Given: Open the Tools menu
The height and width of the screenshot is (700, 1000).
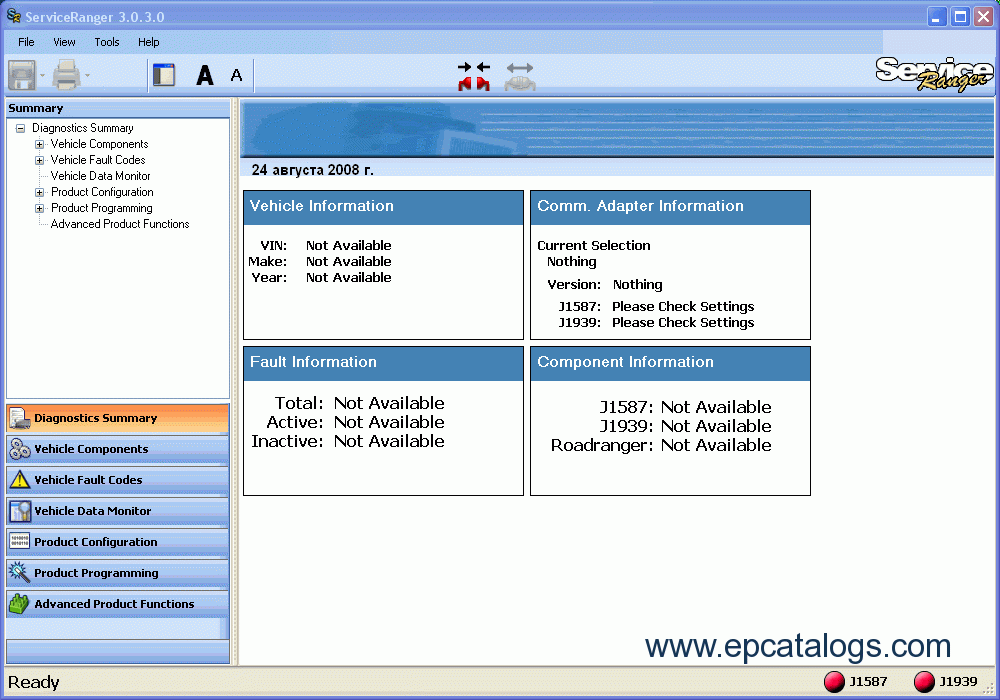Looking at the screenshot, I should [x=107, y=42].
